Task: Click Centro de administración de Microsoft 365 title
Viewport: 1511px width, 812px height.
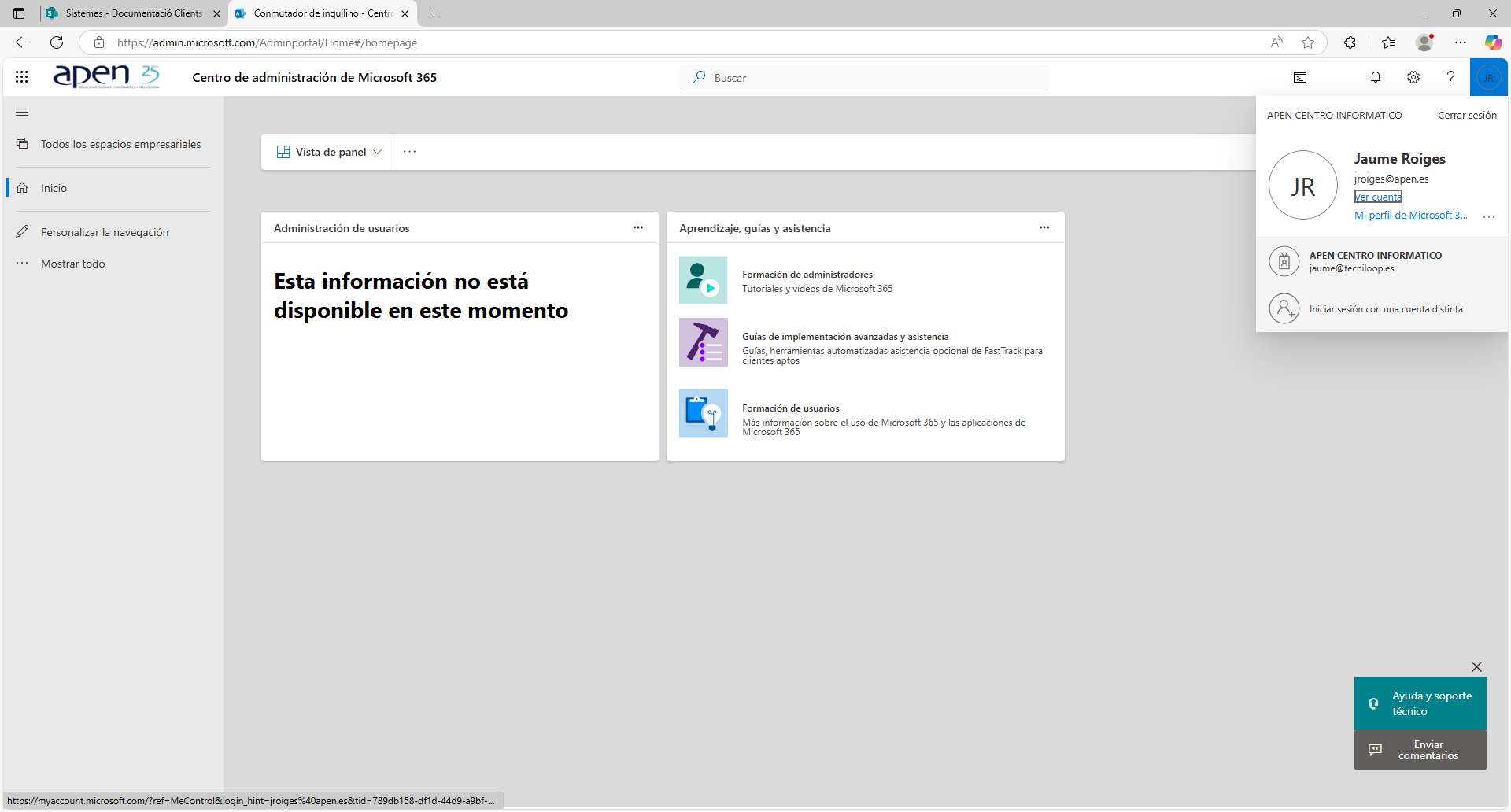Action: (314, 77)
